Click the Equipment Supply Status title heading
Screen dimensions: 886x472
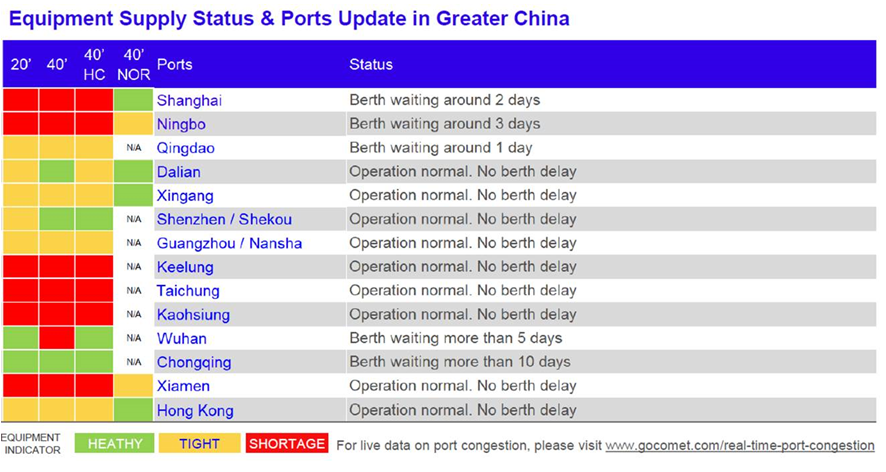click(289, 19)
